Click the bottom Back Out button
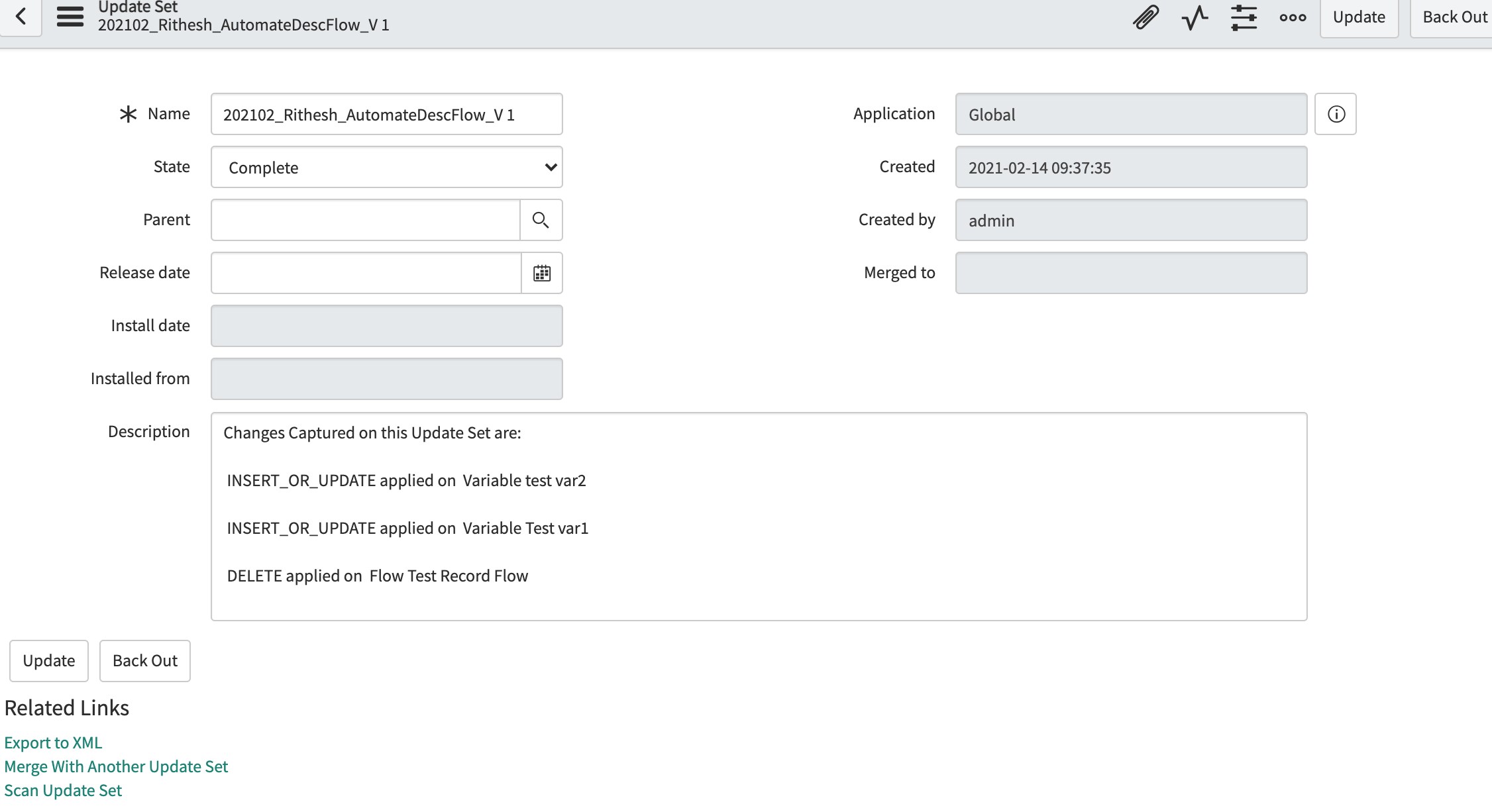Viewport: 1492px width, 812px height. [145, 660]
